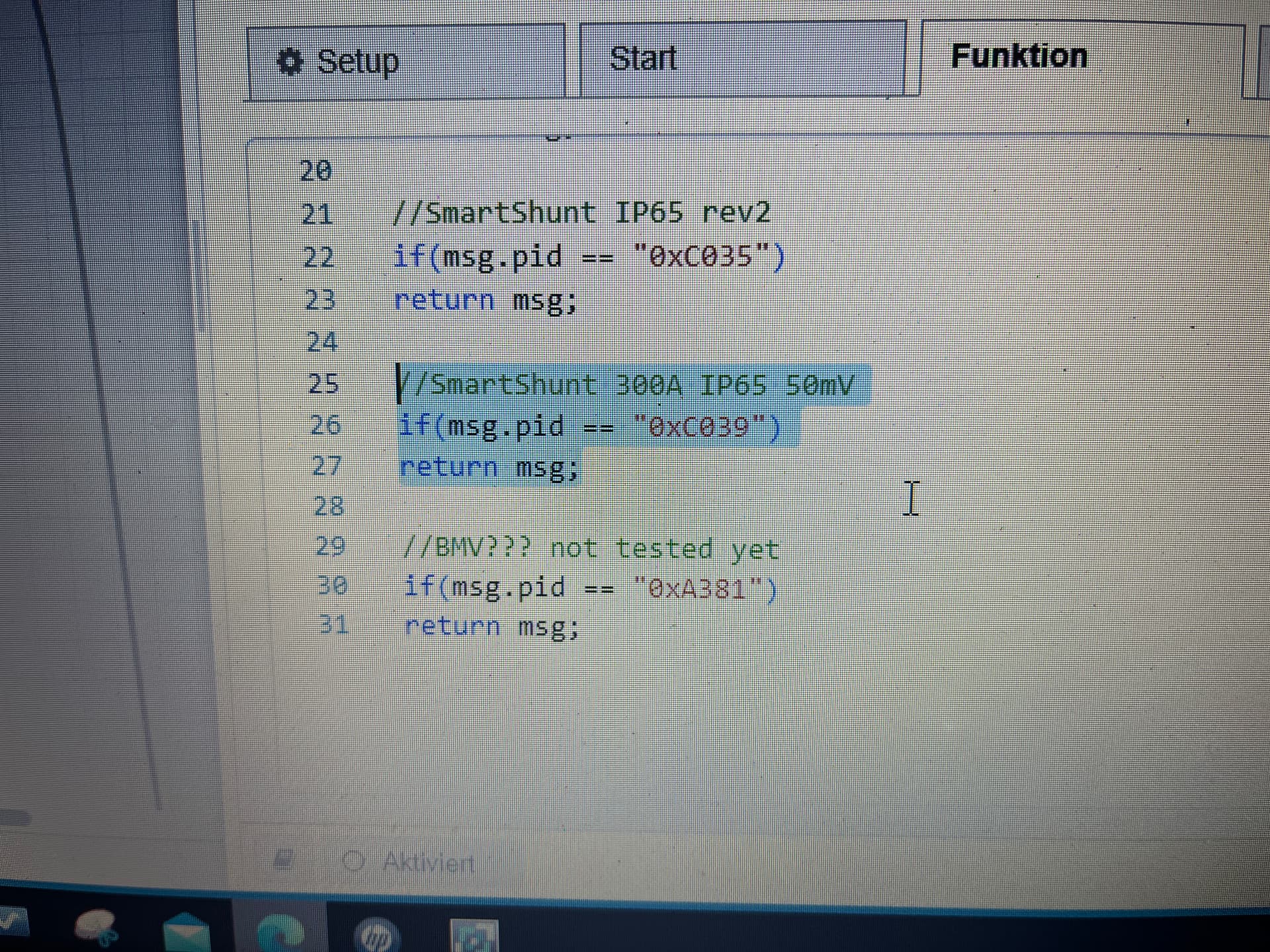Viewport: 1270px width, 952px height.
Task: Click comment //BMV??? not tested yet
Action: click(591, 549)
